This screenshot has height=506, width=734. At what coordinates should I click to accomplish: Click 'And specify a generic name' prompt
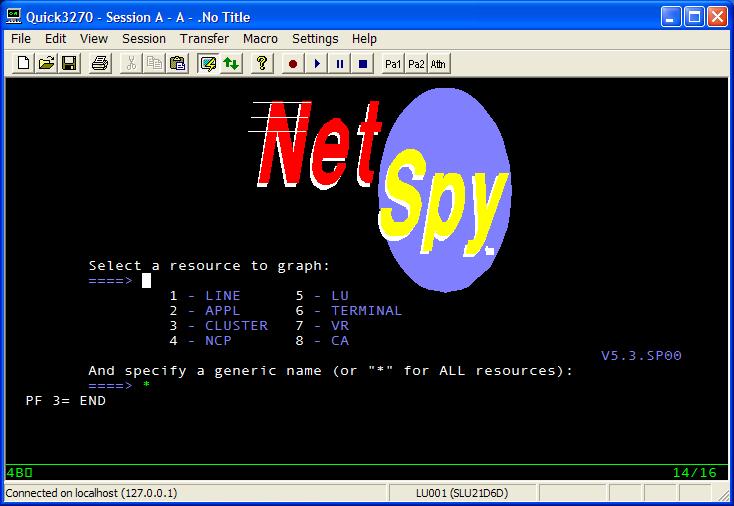point(330,370)
